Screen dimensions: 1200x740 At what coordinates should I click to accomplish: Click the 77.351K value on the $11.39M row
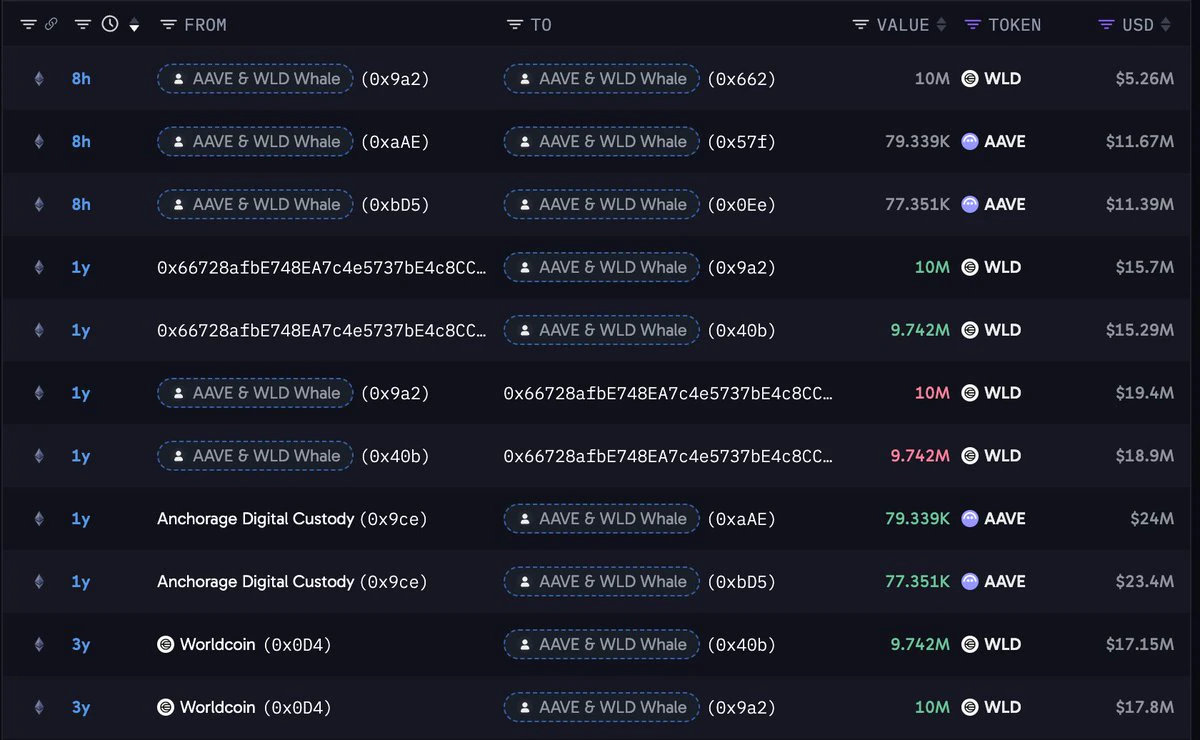[917, 204]
